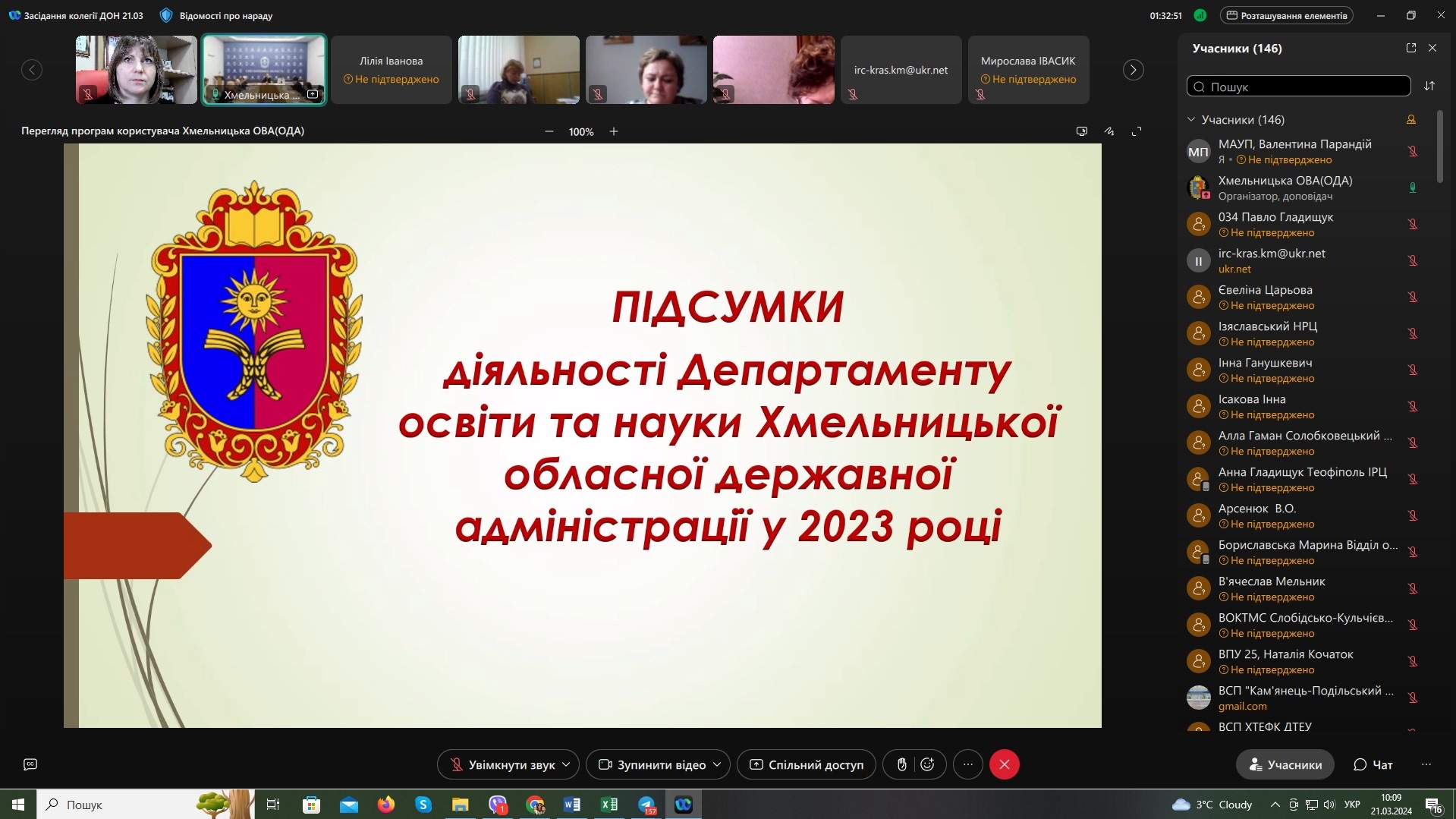Open the Розташування елементів layout menu
Image resolution: width=1456 pixels, height=819 pixels.
pyautogui.click(x=1287, y=15)
